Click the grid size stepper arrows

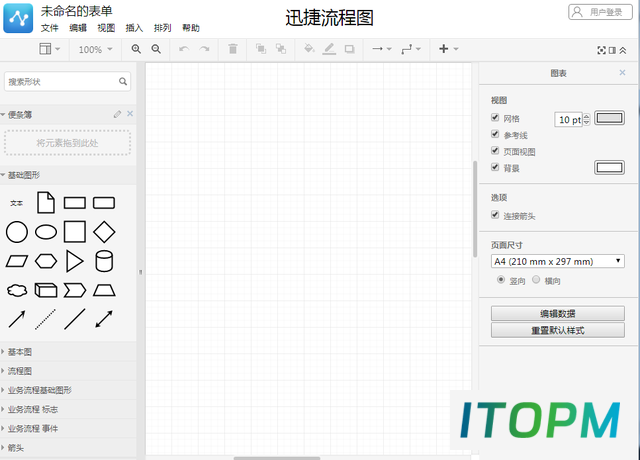pos(587,119)
